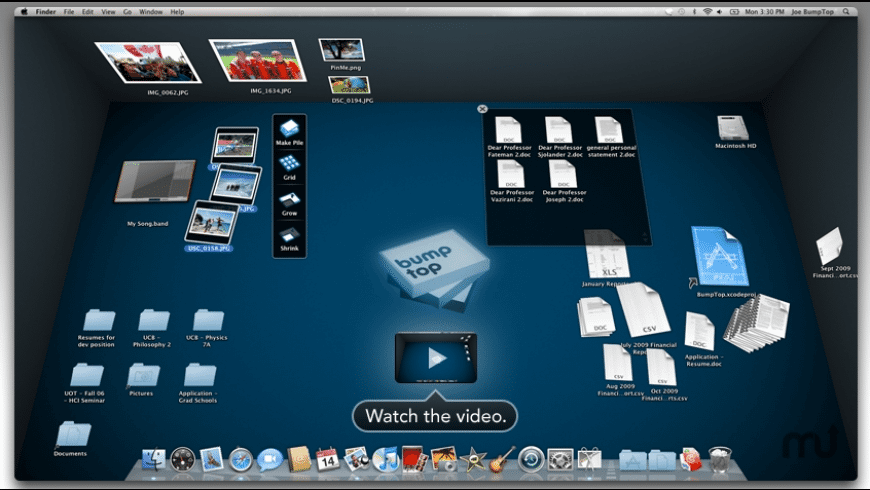Select the My Song.band file
The width and height of the screenshot is (870, 490).
click(155, 180)
